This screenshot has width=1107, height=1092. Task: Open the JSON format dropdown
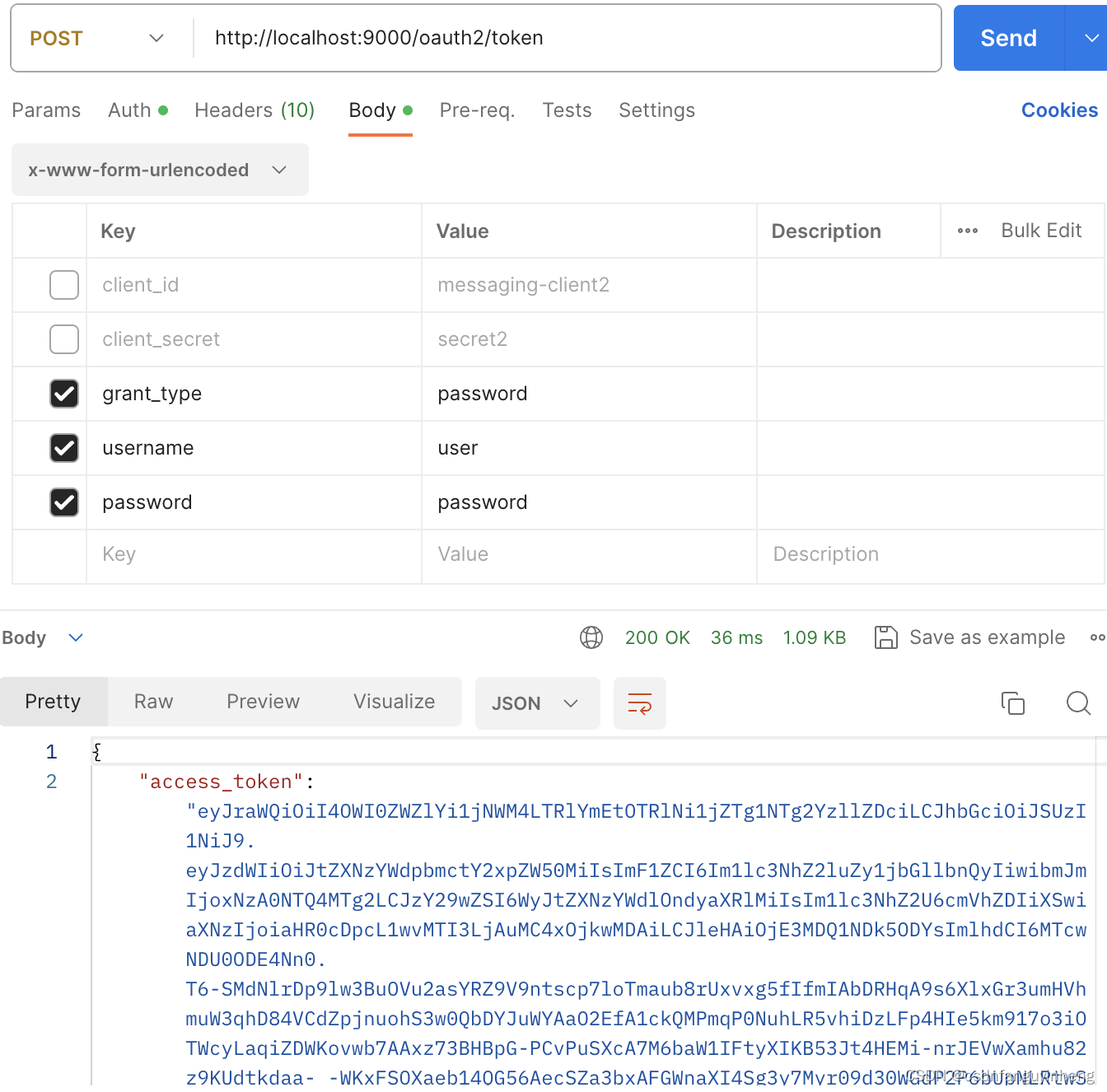[x=537, y=703]
